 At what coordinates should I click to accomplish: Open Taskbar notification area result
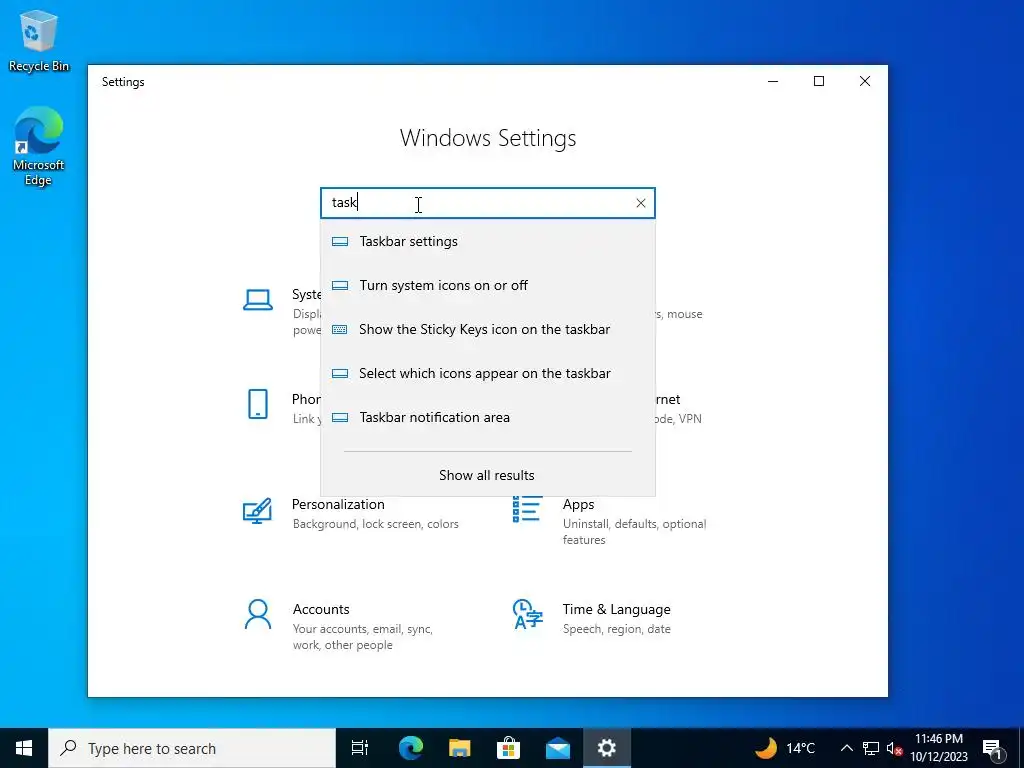tap(487, 417)
